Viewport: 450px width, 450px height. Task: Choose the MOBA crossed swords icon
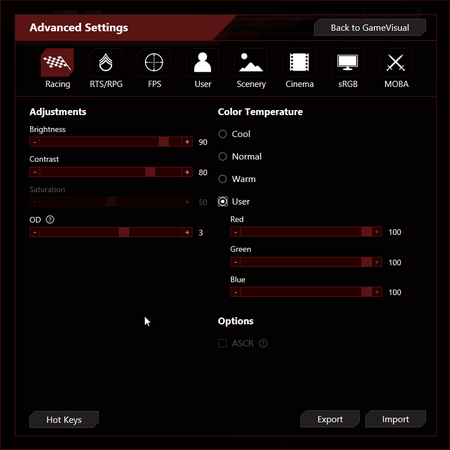[x=396, y=62]
